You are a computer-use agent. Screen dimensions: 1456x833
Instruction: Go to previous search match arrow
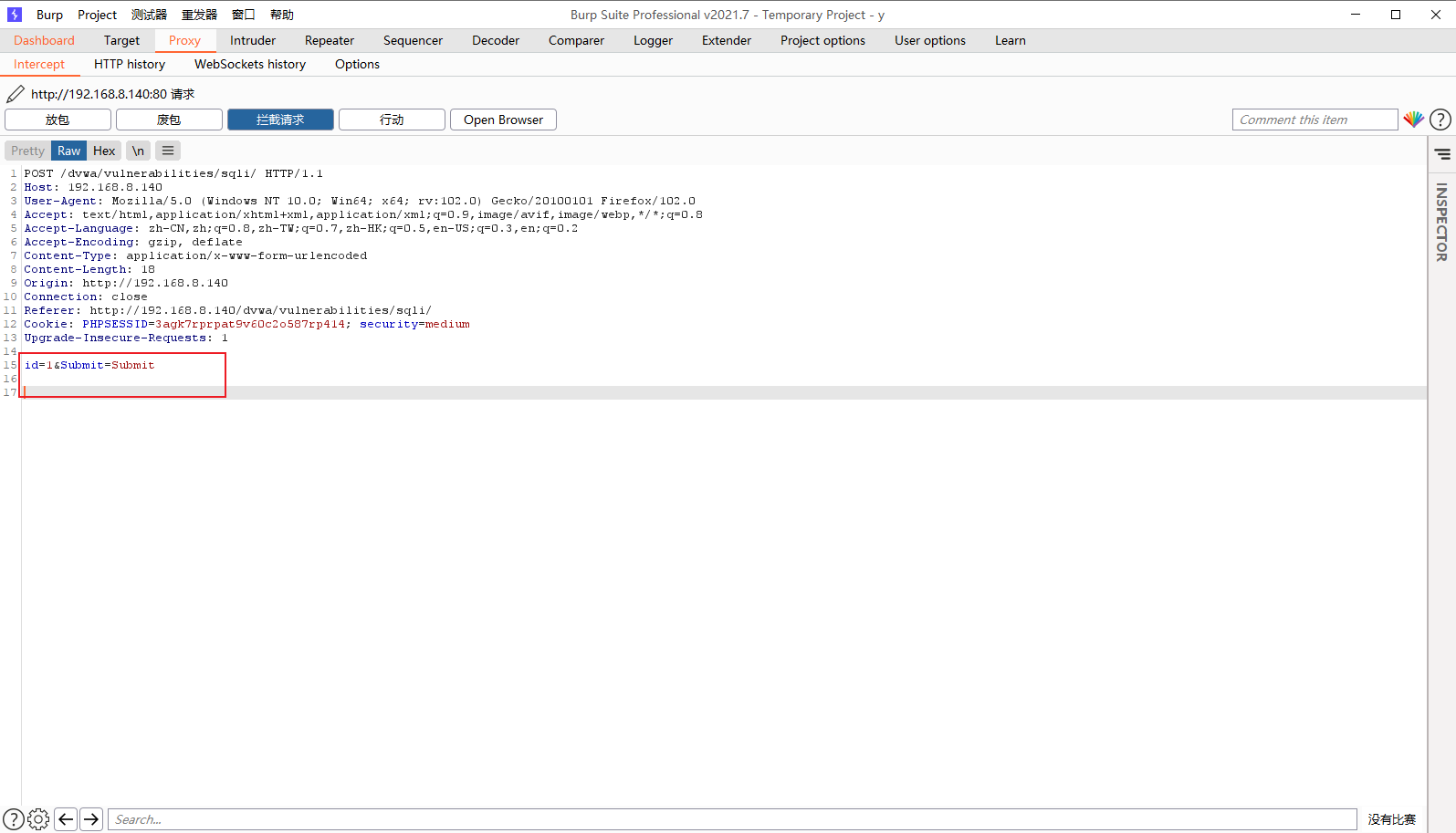point(66,819)
